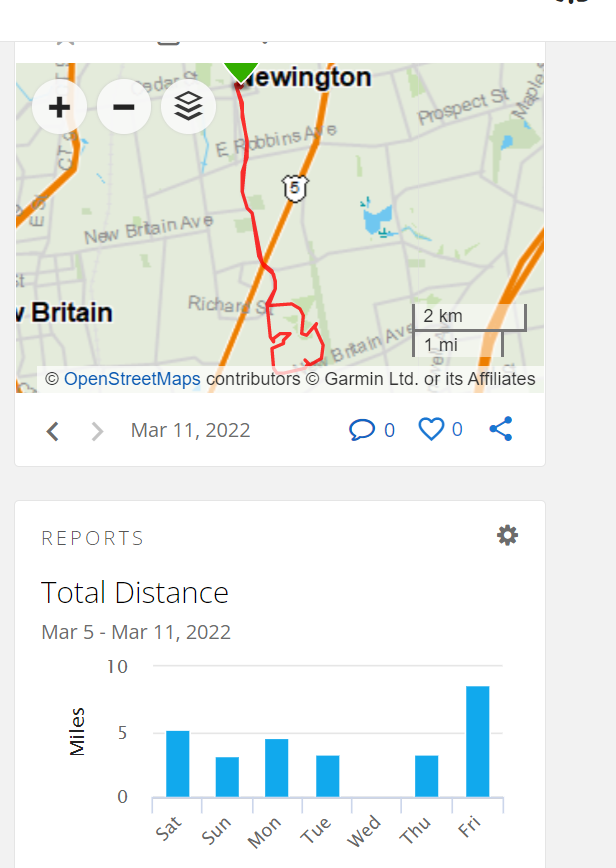
Task: Open the map layers selector
Action: coord(188,106)
